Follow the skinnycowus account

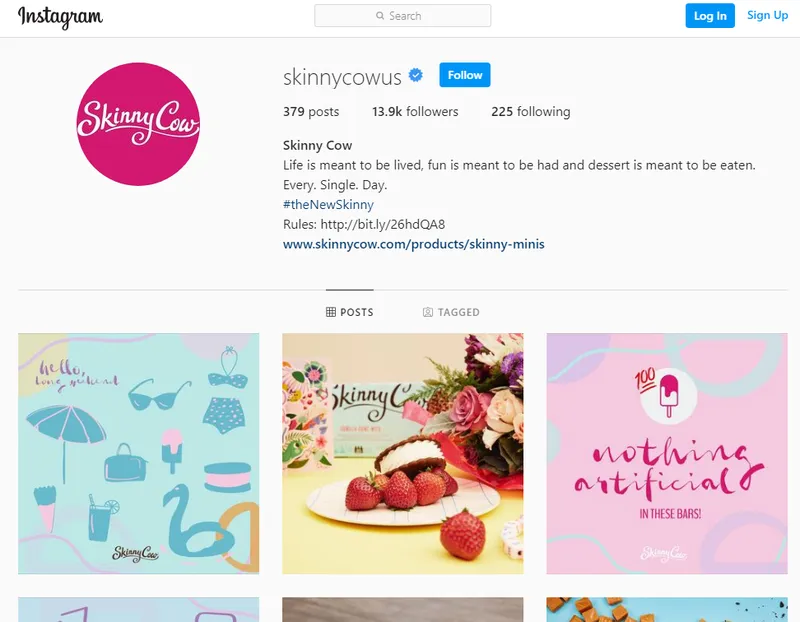click(465, 75)
